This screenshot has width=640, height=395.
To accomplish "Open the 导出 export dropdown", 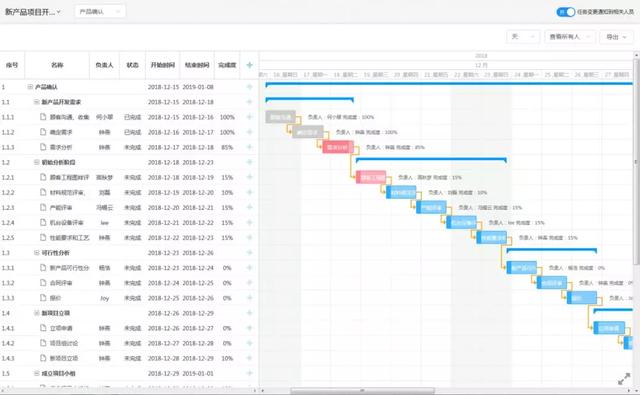I will [616, 37].
